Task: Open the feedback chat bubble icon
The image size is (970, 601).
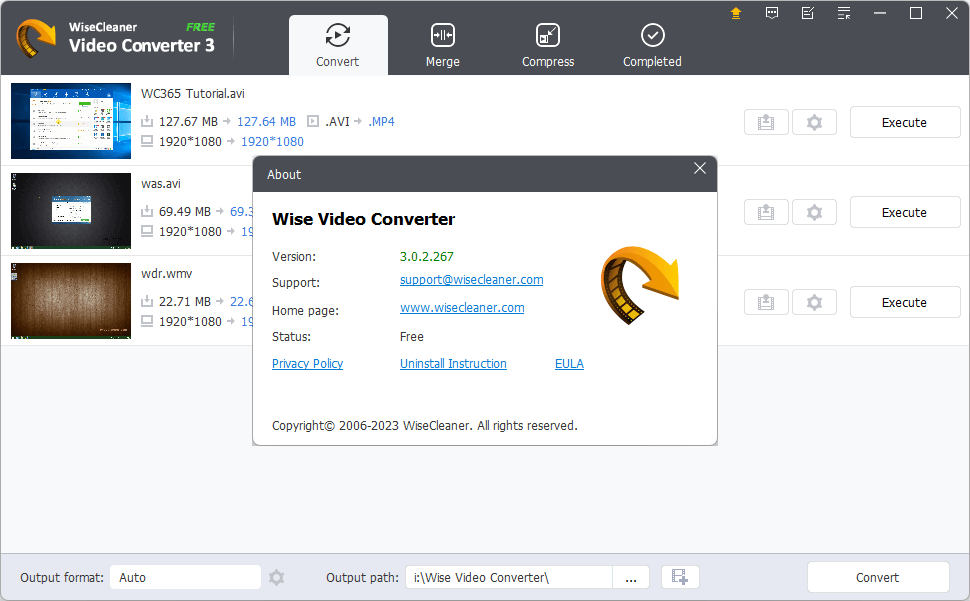Action: click(x=771, y=13)
